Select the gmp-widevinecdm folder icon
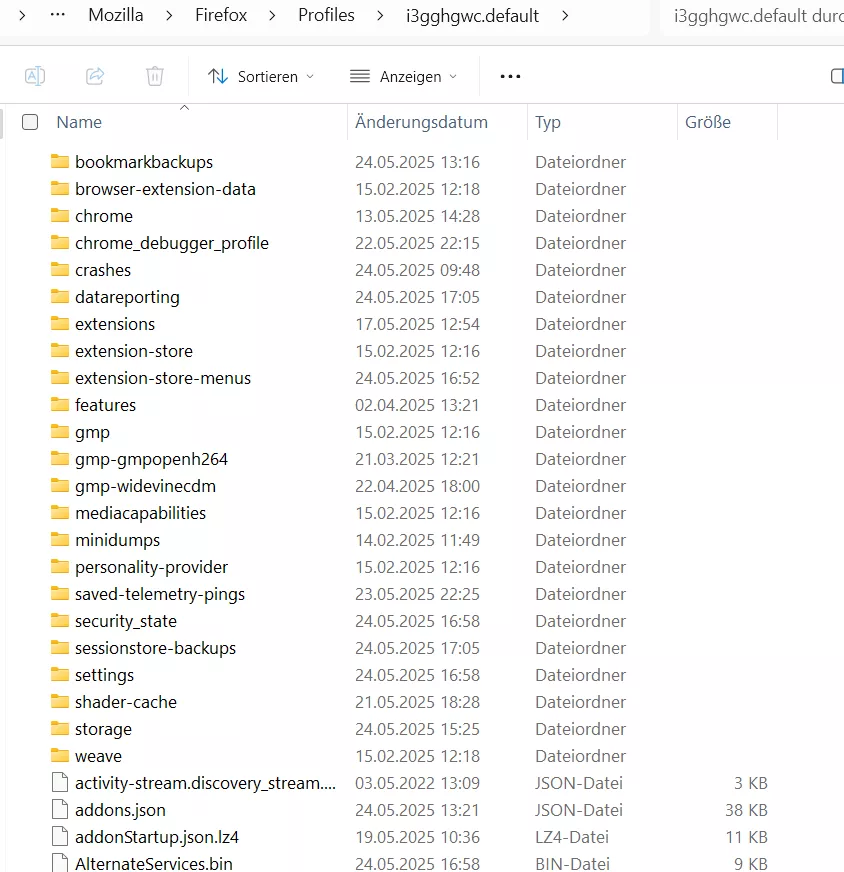This screenshot has height=872, width=844. (x=59, y=485)
